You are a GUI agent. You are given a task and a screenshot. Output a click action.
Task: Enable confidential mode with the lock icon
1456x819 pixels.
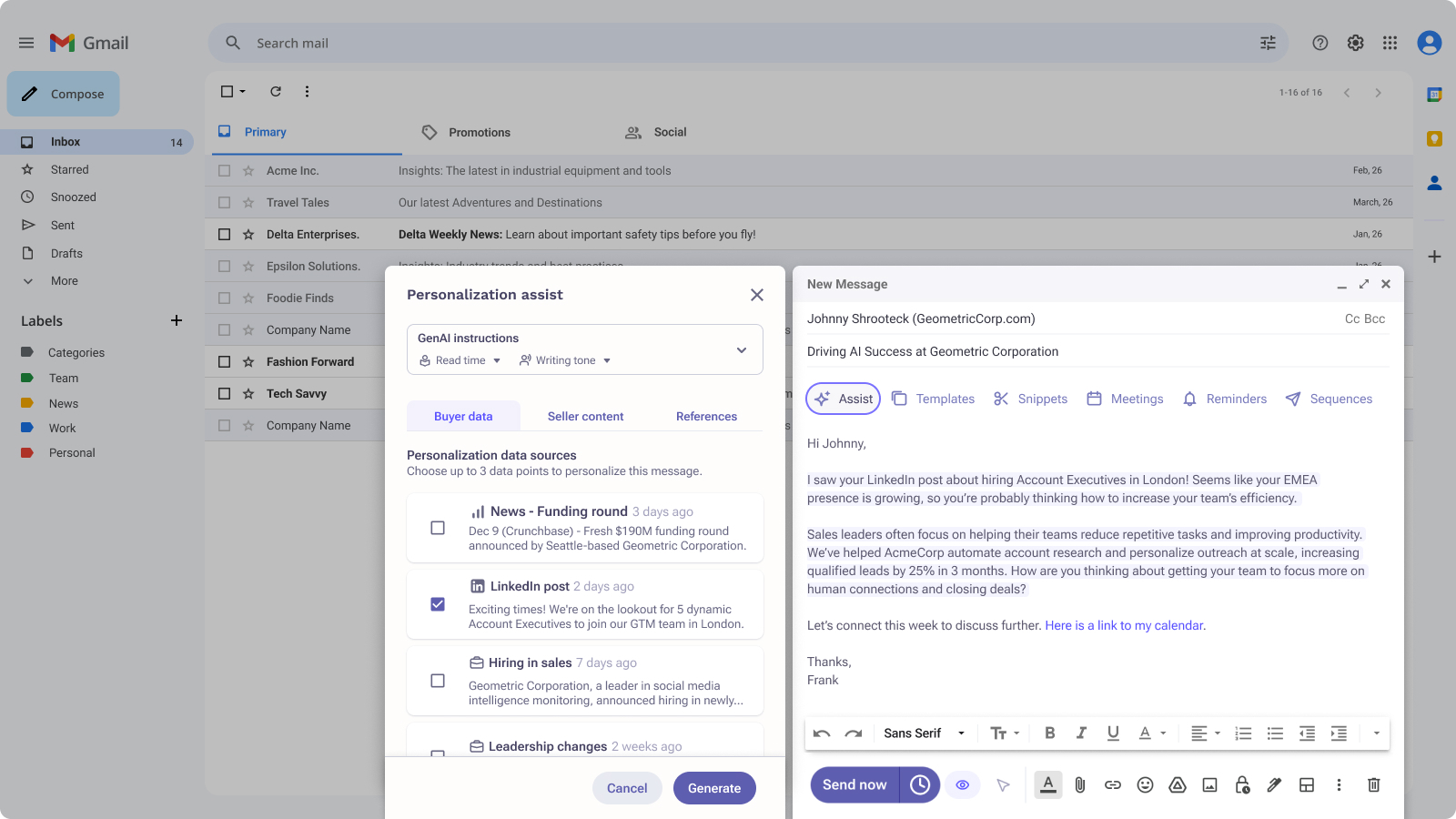[x=1241, y=784]
